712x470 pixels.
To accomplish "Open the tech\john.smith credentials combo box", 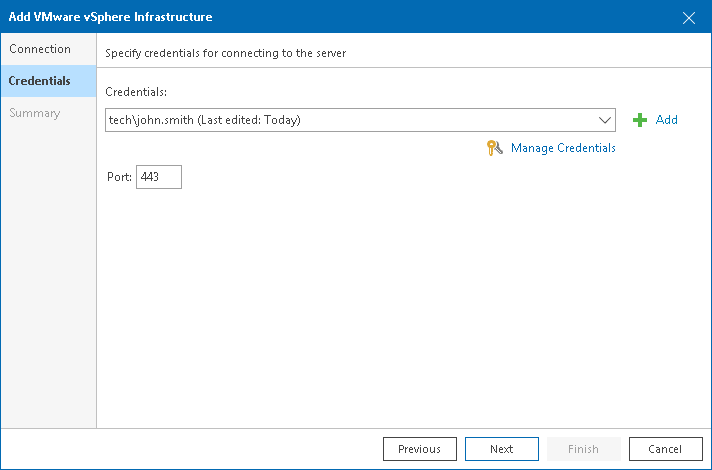I will point(360,120).
